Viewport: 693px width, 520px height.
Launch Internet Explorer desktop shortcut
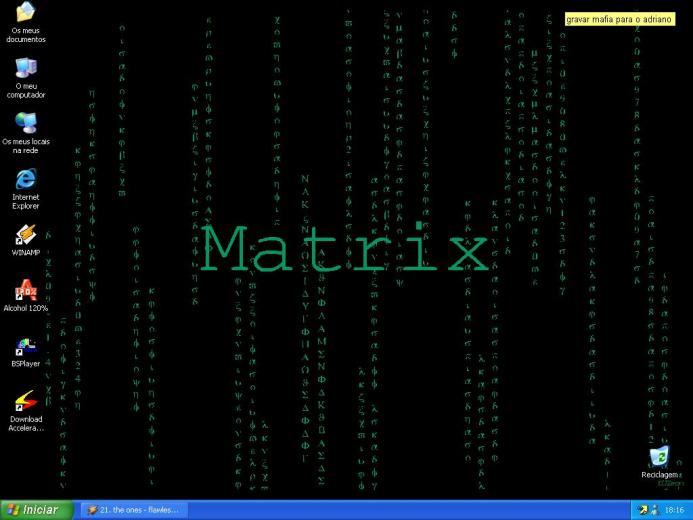pyautogui.click(x=26, y=179)
